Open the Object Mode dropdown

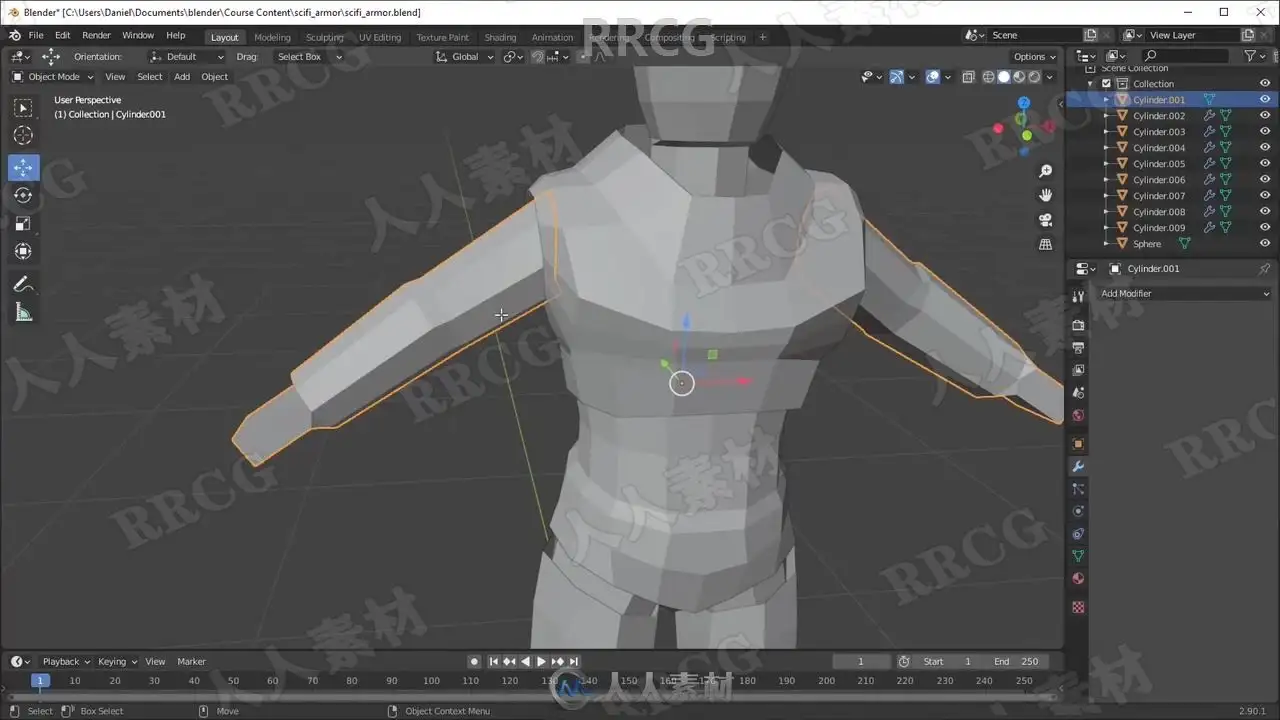[52, 77]
